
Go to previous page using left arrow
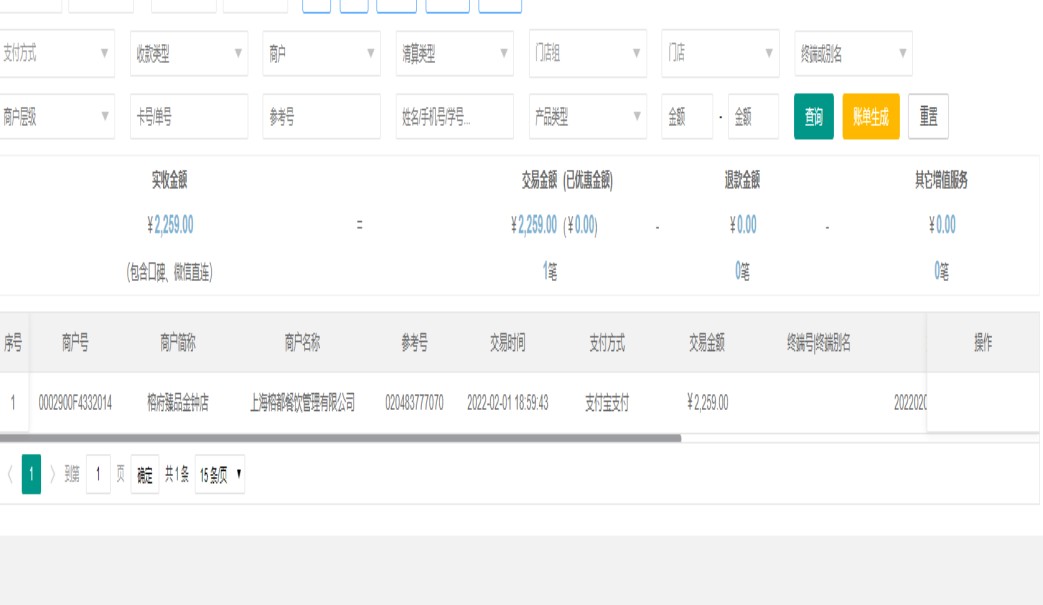(x=10, y=475)
